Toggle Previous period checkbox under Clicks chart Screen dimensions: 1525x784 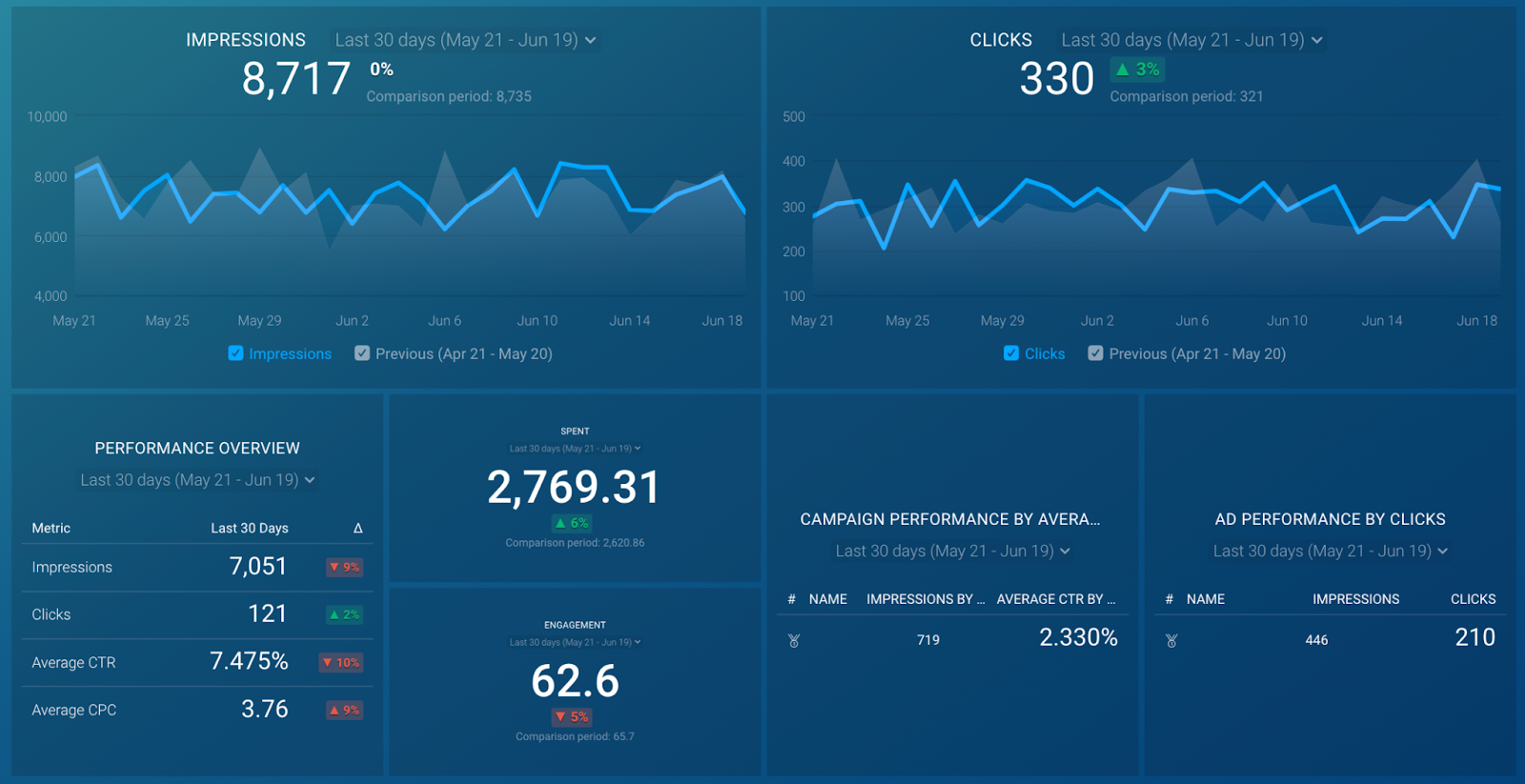tap(1096, 353)
